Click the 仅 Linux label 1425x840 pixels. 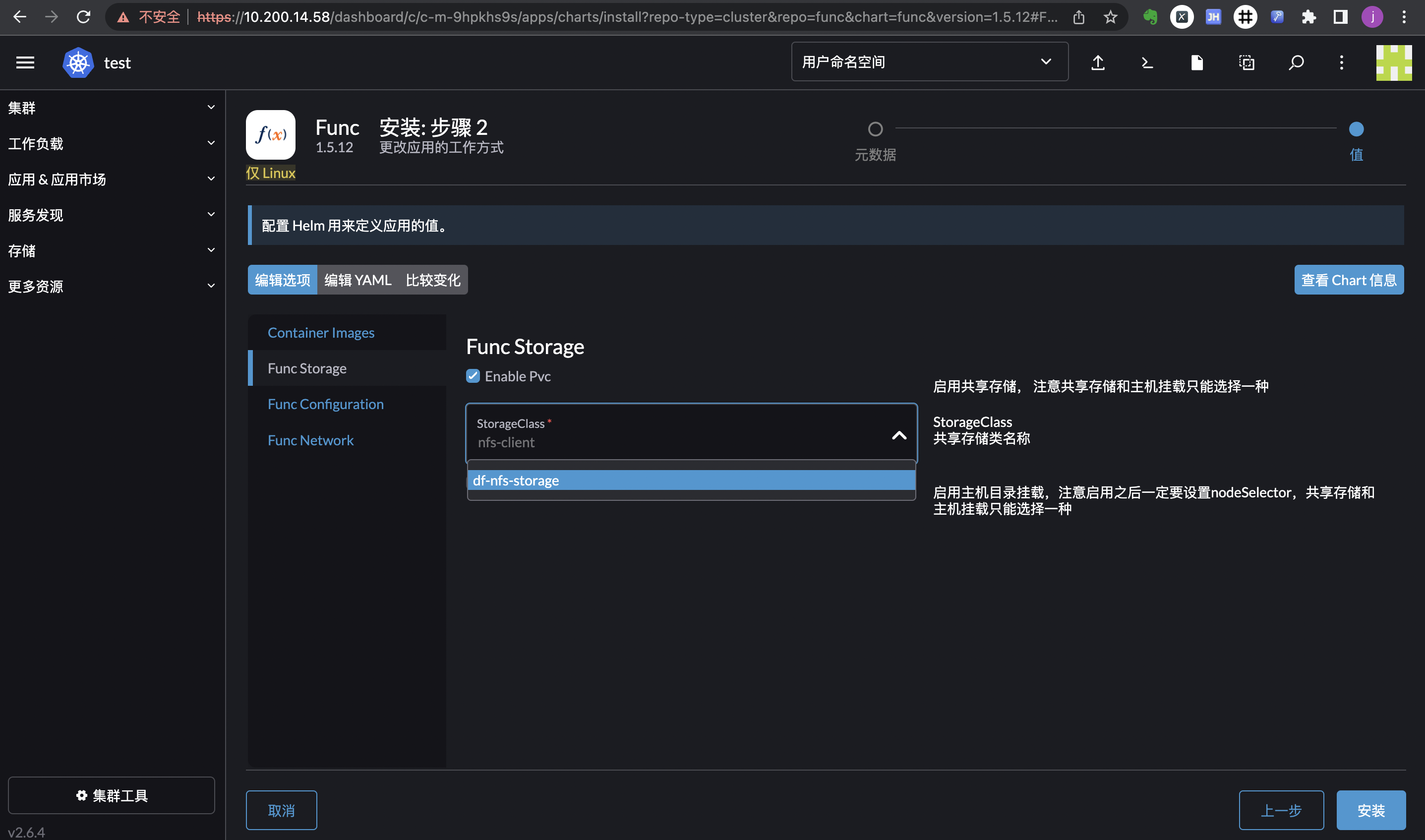[271, 173]
